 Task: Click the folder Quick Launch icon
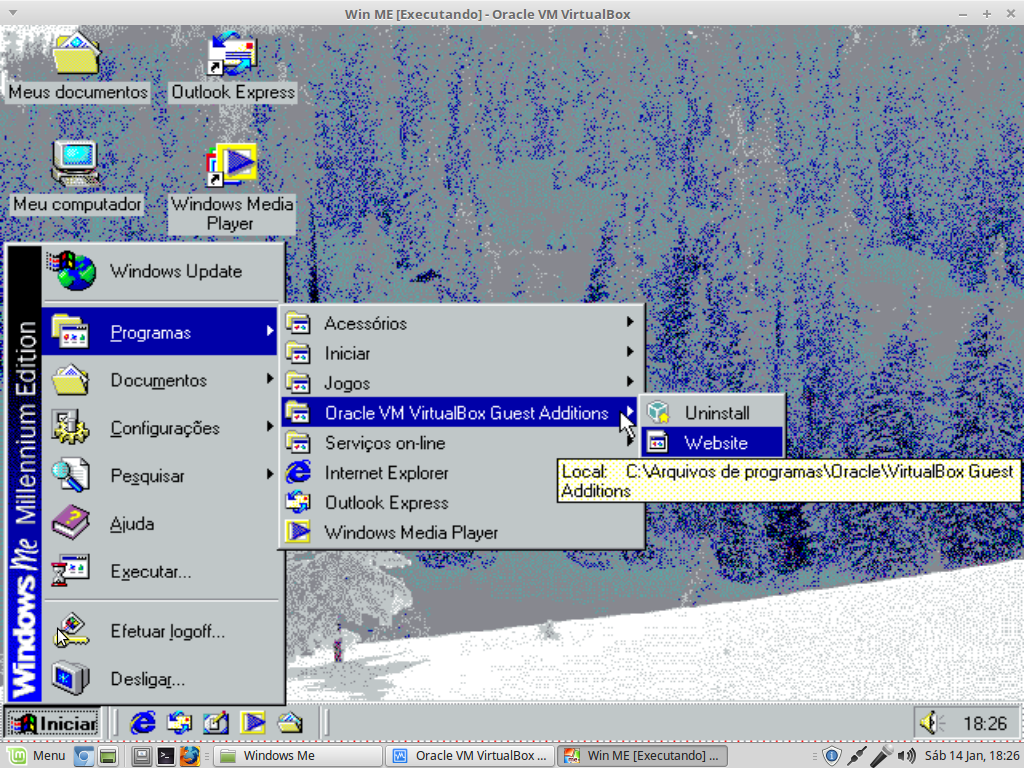290,723
